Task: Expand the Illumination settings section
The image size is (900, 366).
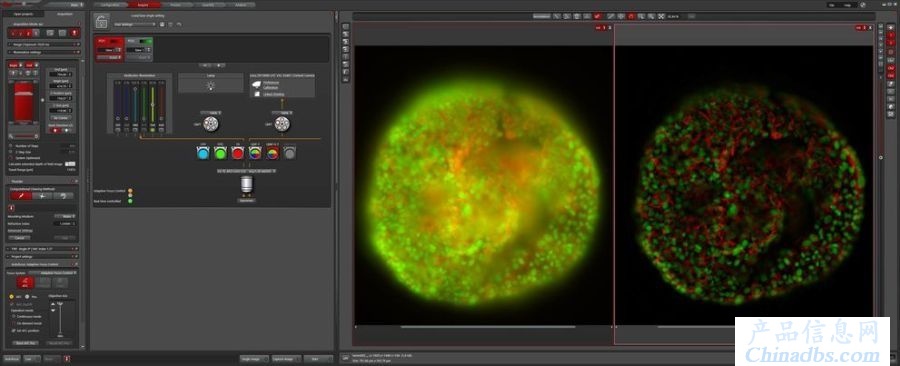Action: (44, 52)
